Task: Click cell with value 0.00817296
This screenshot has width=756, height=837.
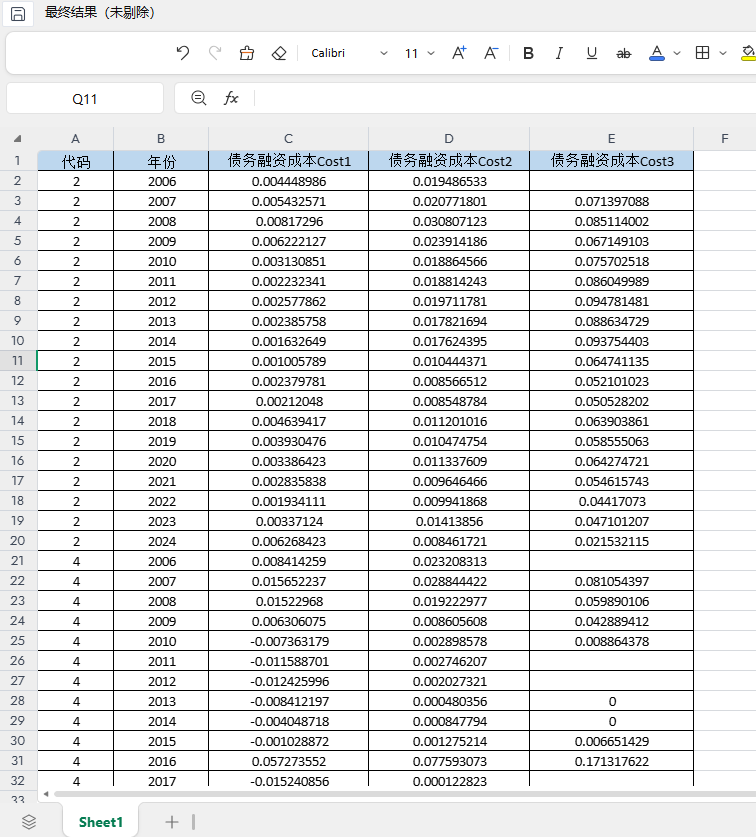Action: click(289, 221)
